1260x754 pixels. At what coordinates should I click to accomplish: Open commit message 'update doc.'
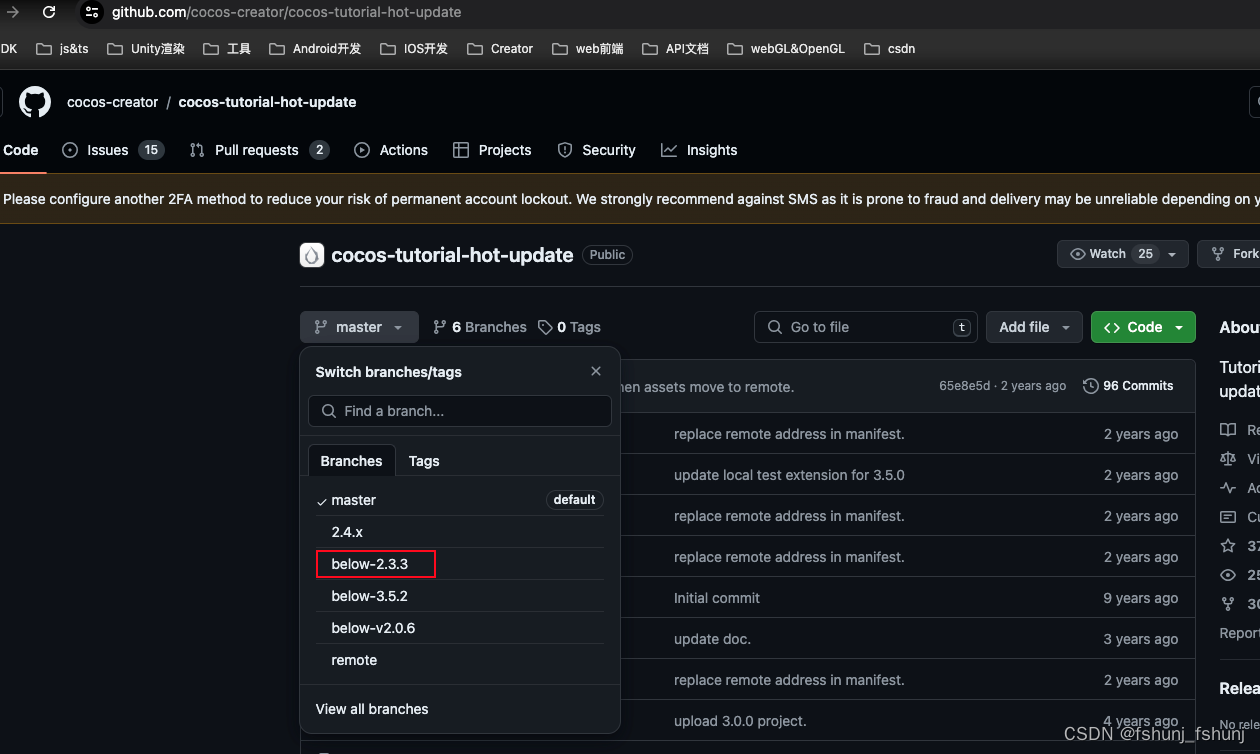pyautogui.click(x=712, y=639)
